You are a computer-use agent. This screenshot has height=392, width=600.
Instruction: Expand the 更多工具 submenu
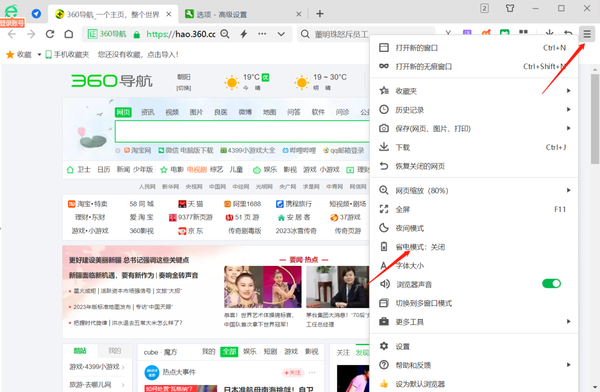474,322
